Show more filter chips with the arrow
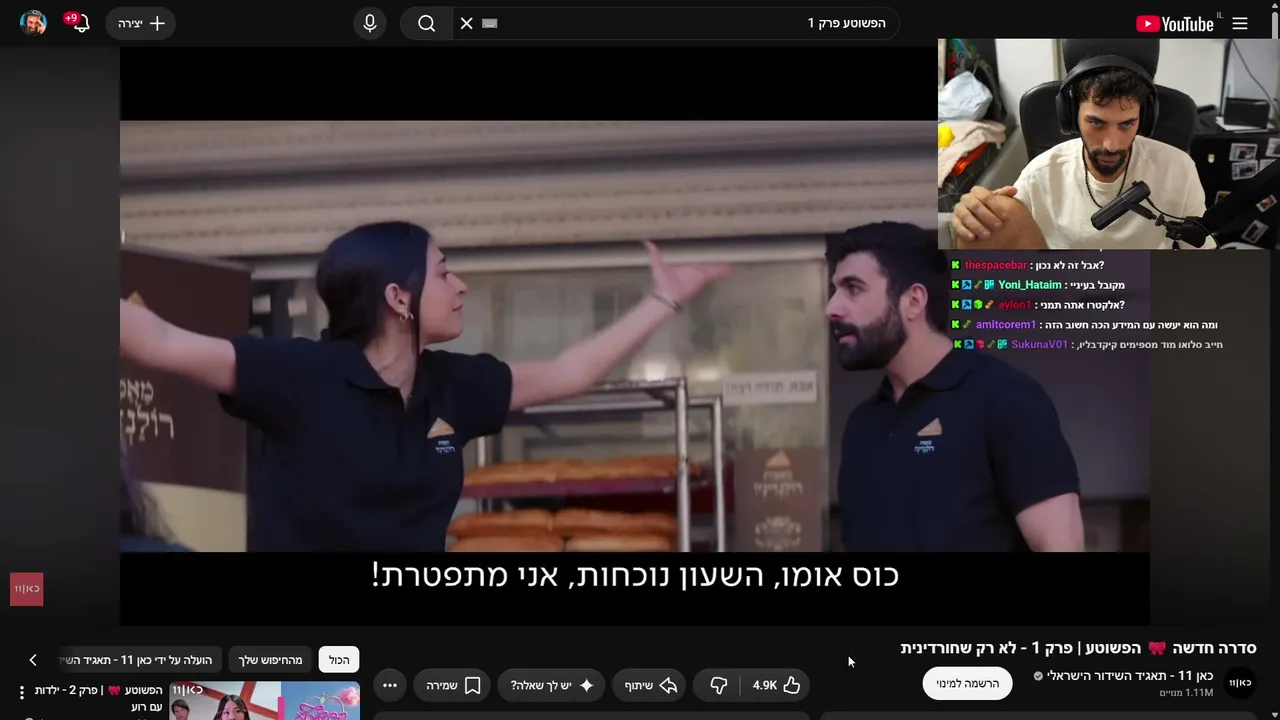The width and height of the screenshot is (1280, 720). point(33,660)
